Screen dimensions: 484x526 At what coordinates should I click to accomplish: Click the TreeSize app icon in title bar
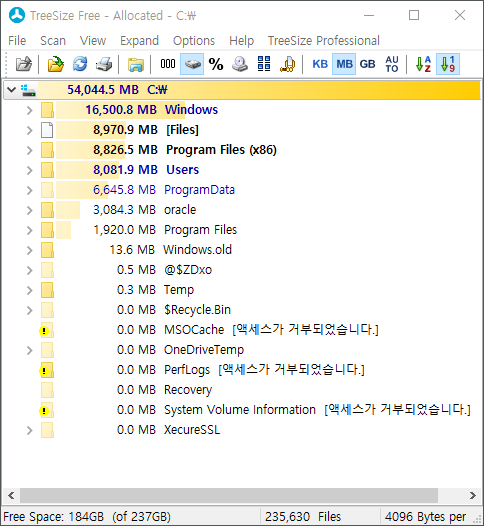click(17, 15)
